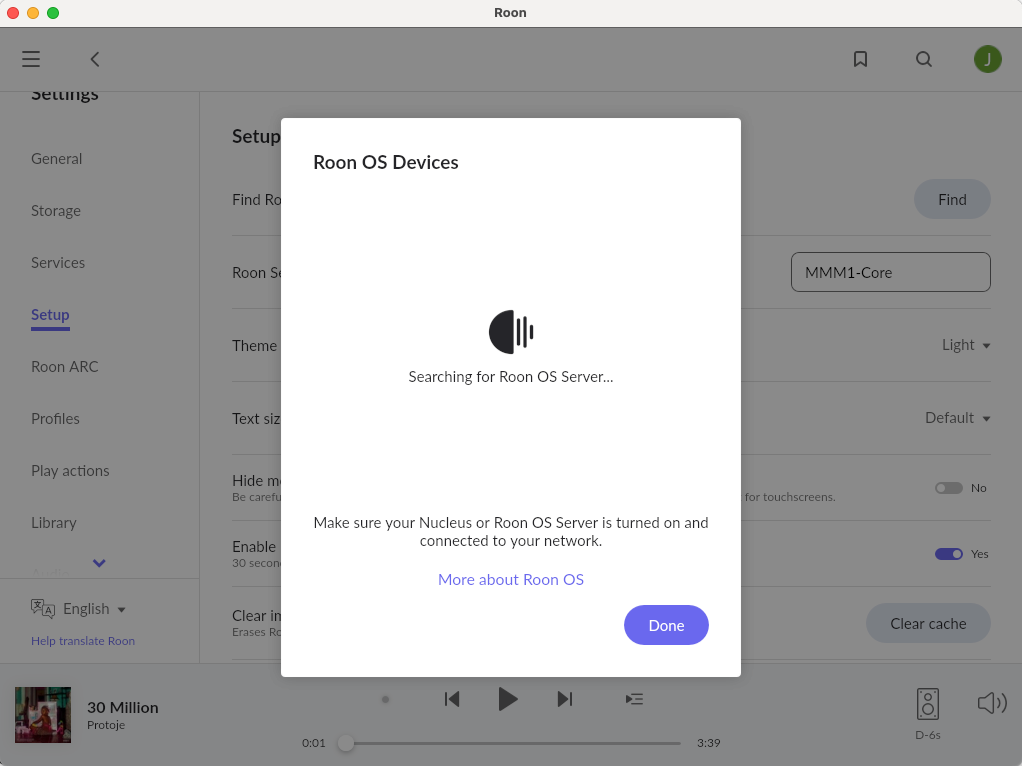This screenshot has height=766, width=1022.
Task: Start playback with the play button
Action: (x=508, y=699)
